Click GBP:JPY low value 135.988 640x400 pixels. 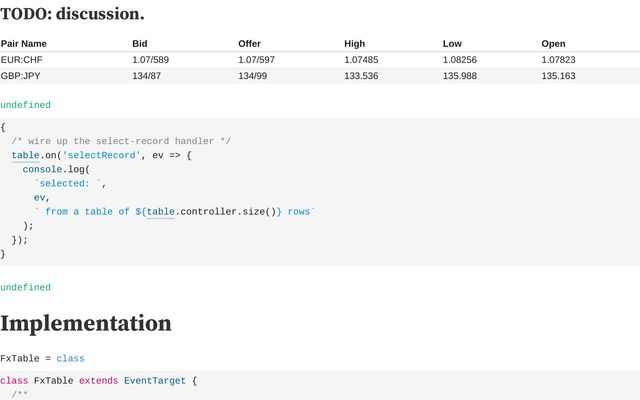point(460,76)
